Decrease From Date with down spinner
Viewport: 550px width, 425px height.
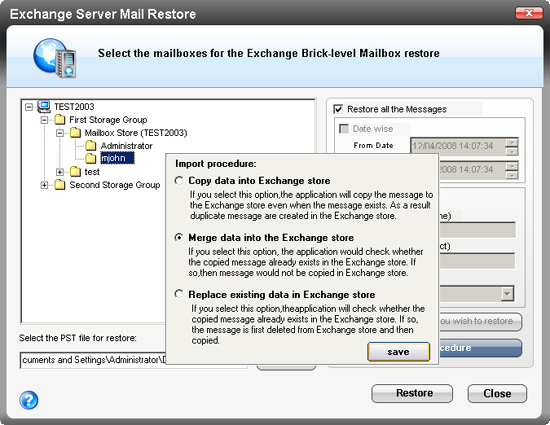[x=512, y=151]
